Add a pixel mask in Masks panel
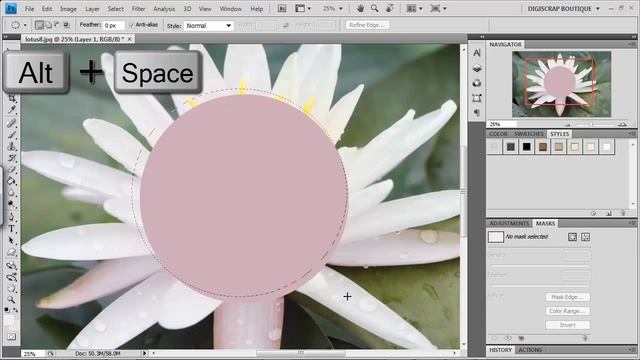Viewport: 640px width, 360px height. tap(572, 237)
